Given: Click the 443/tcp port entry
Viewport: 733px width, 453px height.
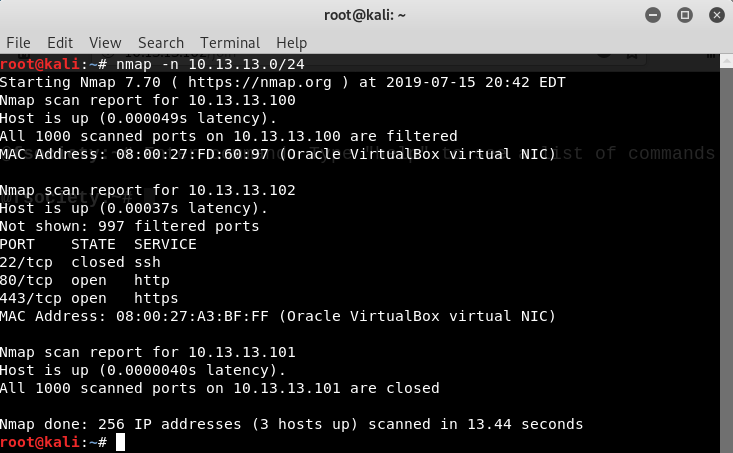Looking at the screenshot, I should pos(30,298).
